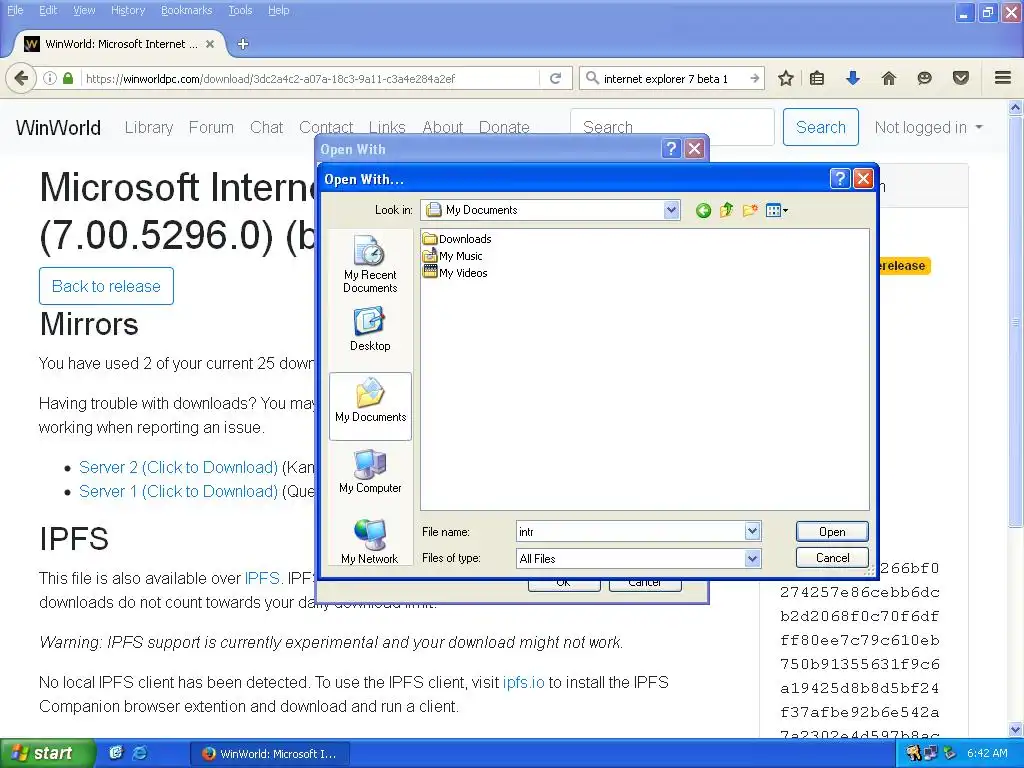This screenshot has width=1024, height=768.
Task: Create a new folder icon
Action: [750, 210]
